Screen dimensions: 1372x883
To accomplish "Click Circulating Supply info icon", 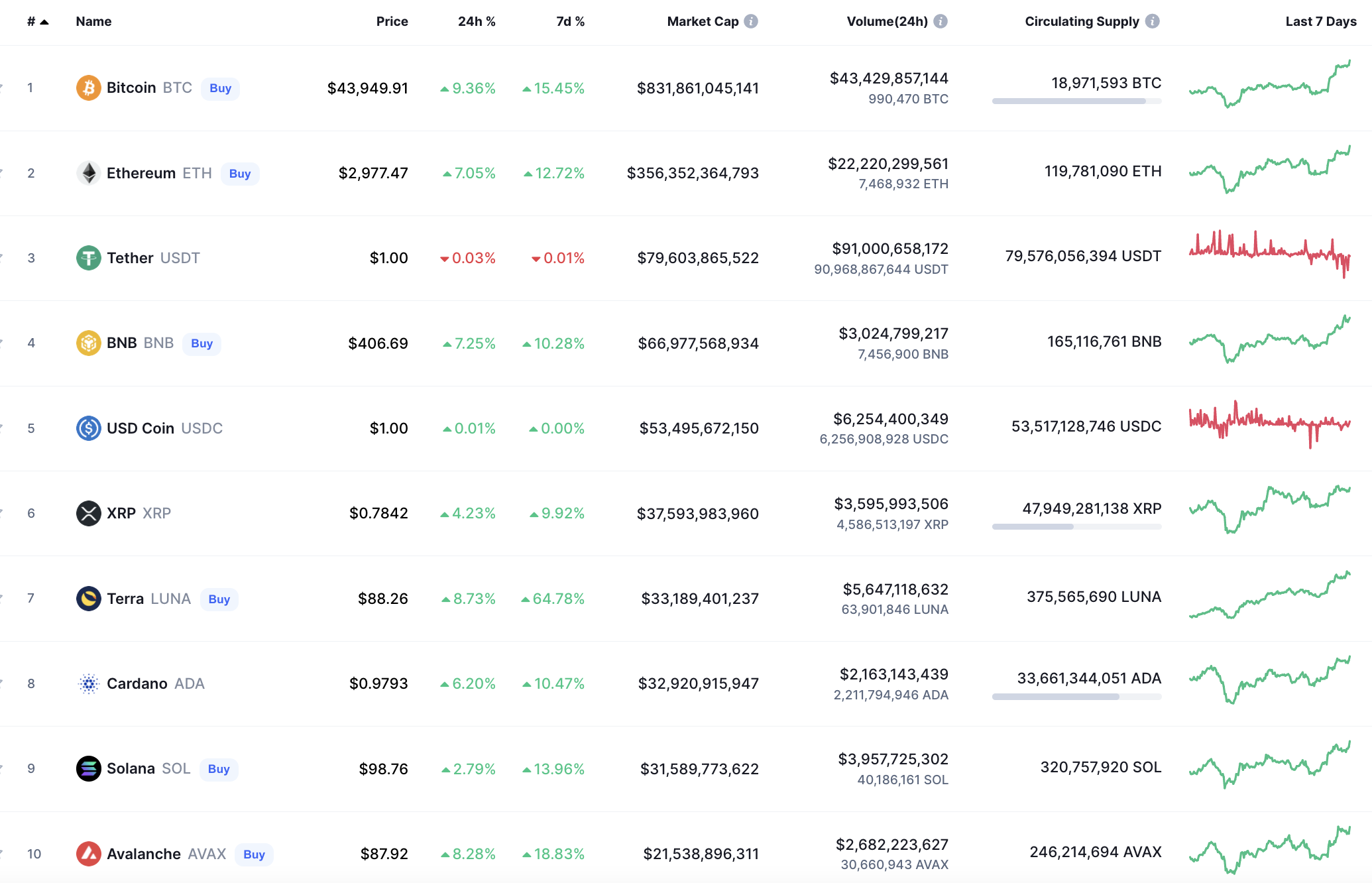I will coord(1152,21).
